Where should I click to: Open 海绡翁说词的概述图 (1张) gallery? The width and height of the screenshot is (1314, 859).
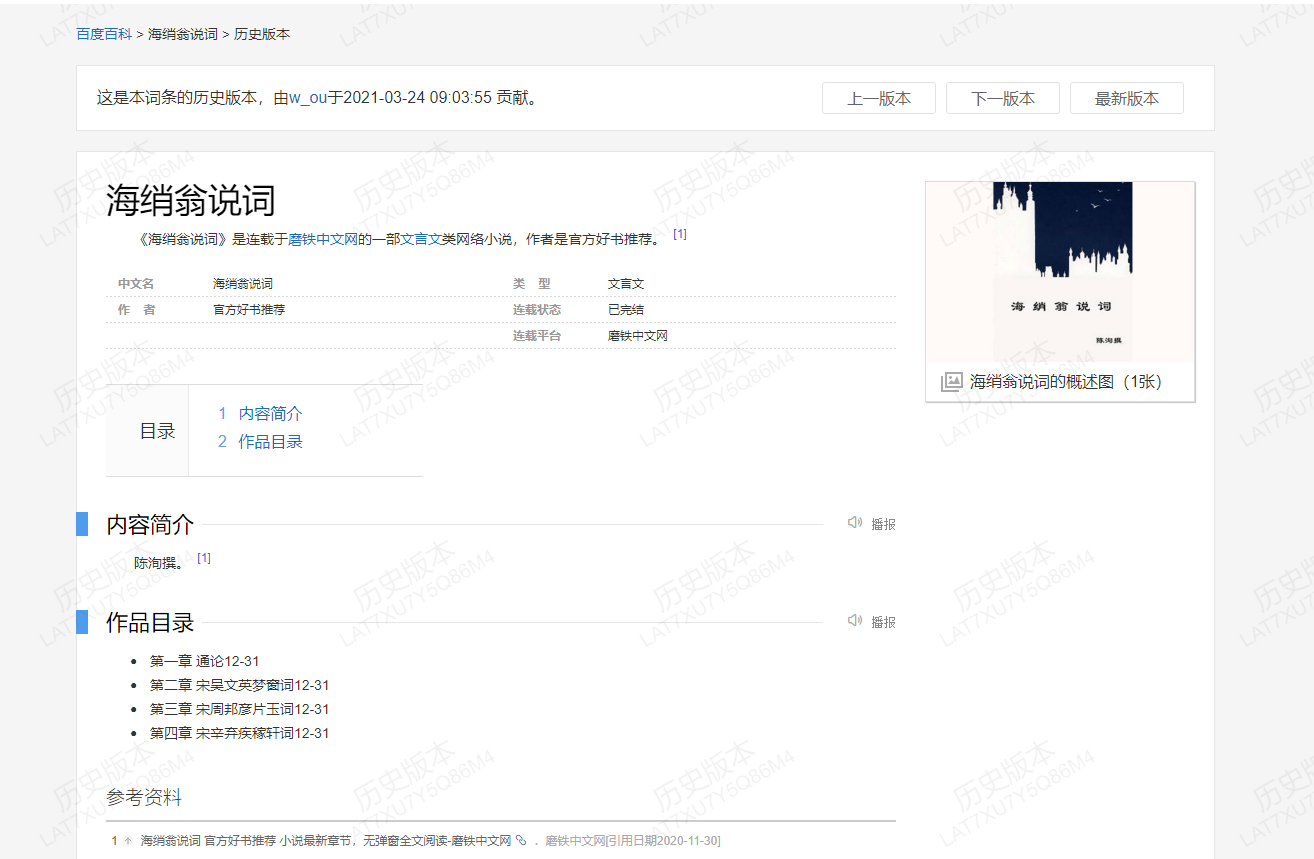coord(1066,382)
